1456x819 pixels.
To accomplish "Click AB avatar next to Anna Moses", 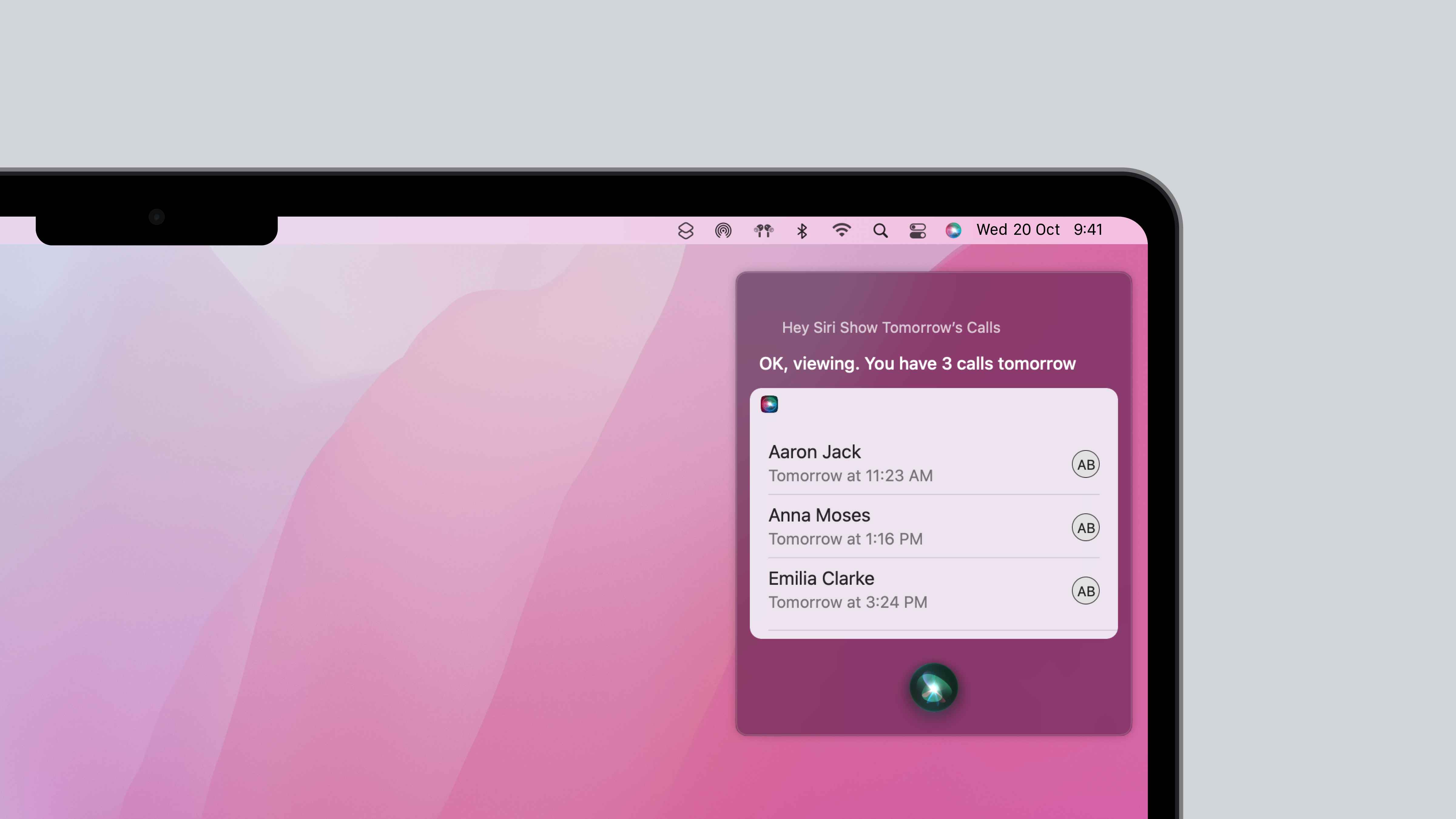I will (1085, 527).
